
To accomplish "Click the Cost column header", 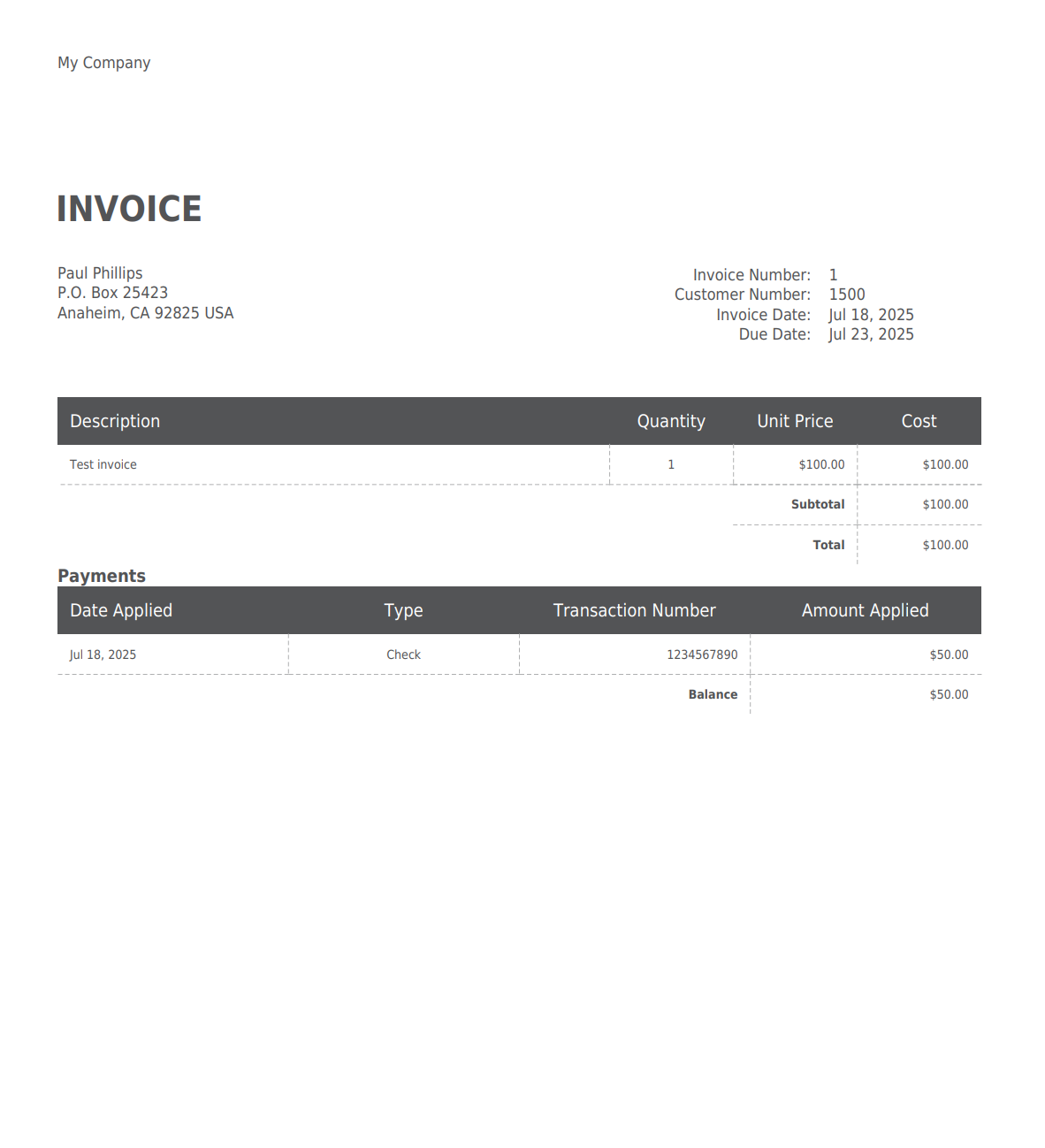I will click(x=919, y=421).
